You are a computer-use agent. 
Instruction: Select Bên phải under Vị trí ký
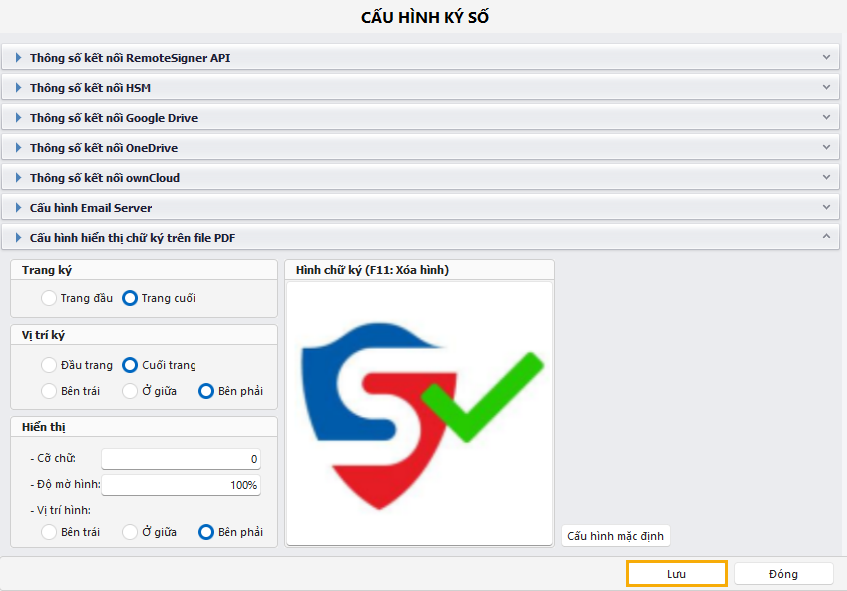pos(206,391)
